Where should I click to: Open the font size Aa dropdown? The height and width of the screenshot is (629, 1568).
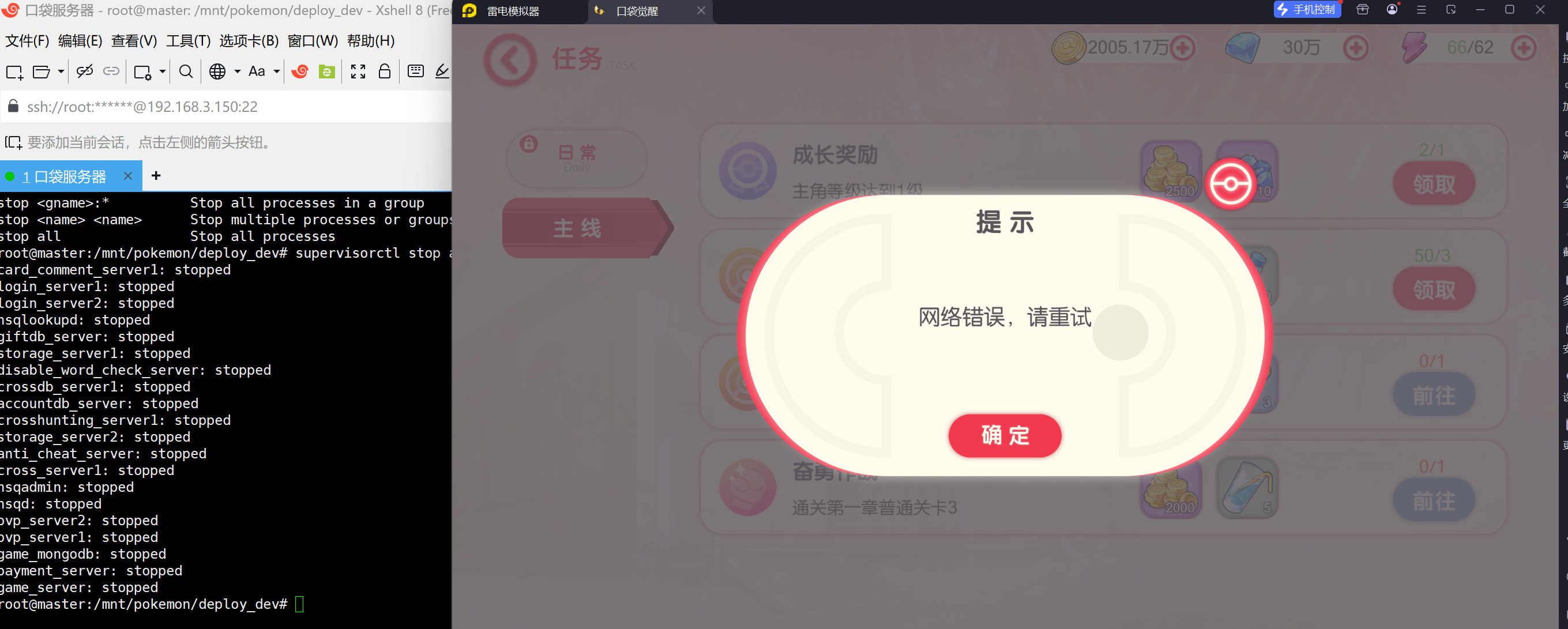click(x=276, y=72)
